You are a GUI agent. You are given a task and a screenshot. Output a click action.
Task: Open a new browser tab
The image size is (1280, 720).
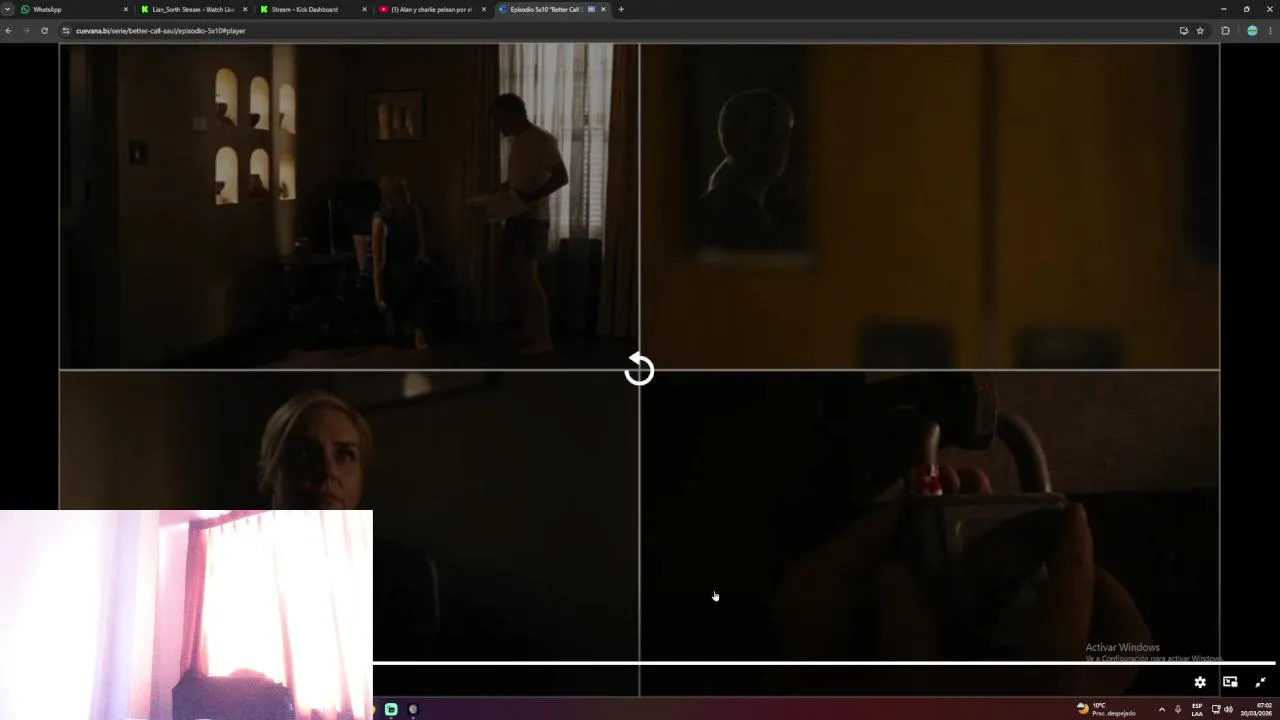(621, 9)
